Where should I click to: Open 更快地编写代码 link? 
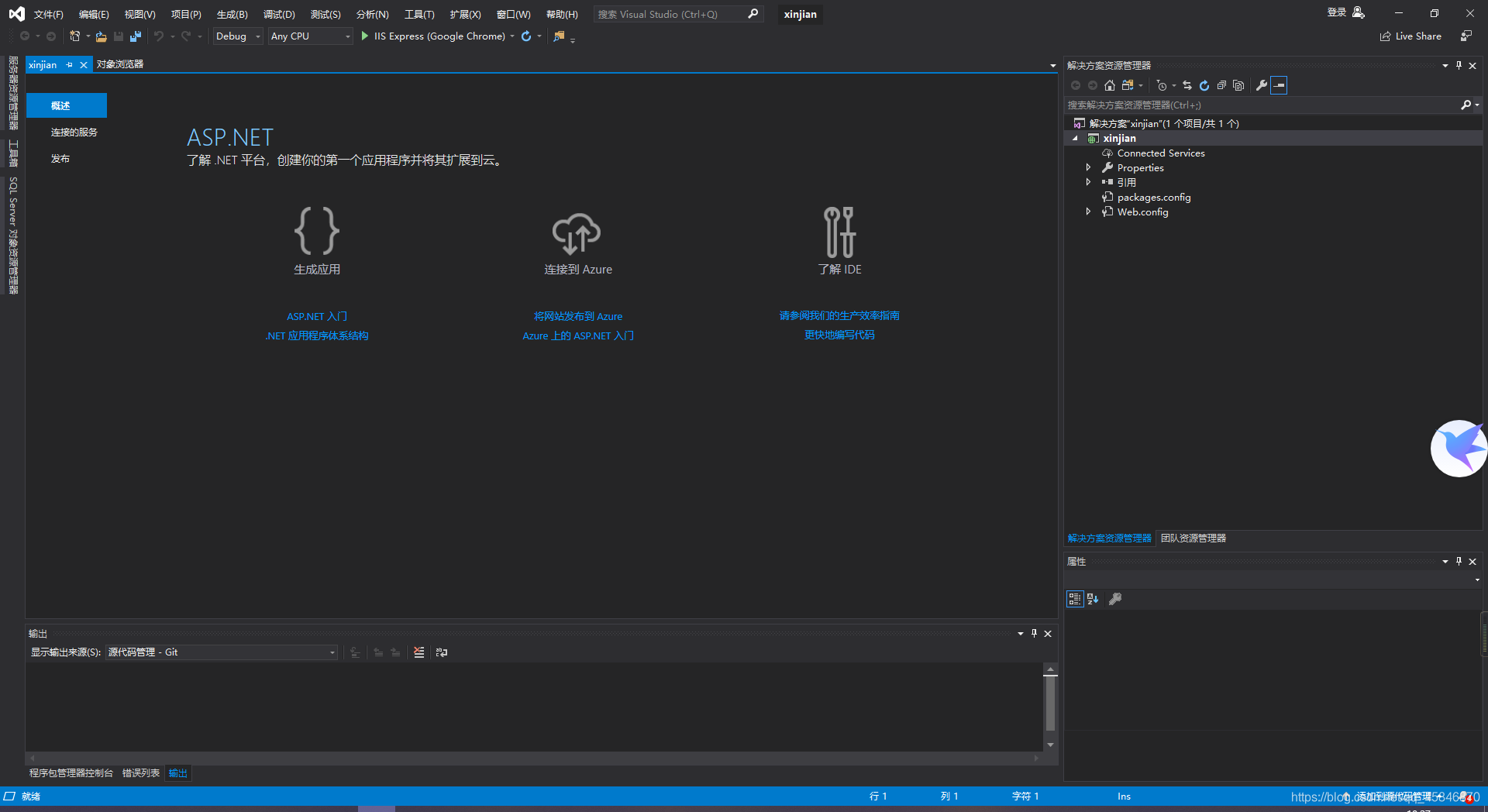pyautogui.click(x=839, y=335)
